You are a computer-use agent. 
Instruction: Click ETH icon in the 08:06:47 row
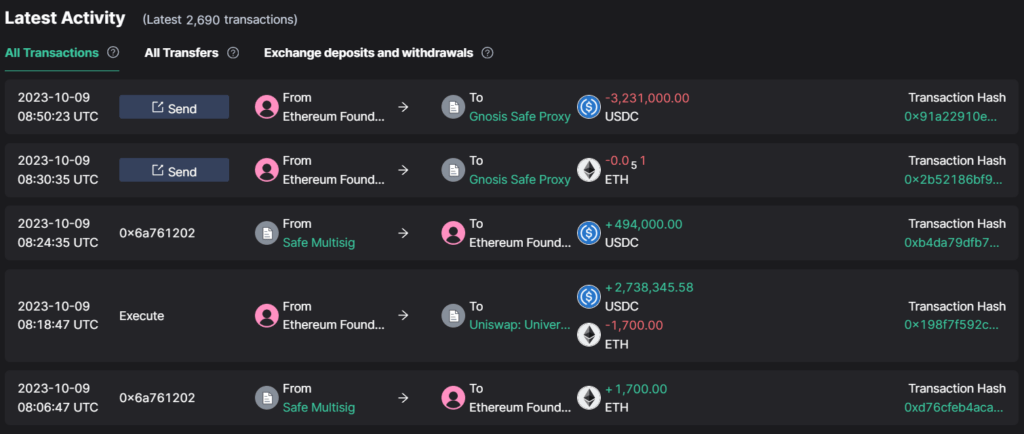(x=589, y=397)
